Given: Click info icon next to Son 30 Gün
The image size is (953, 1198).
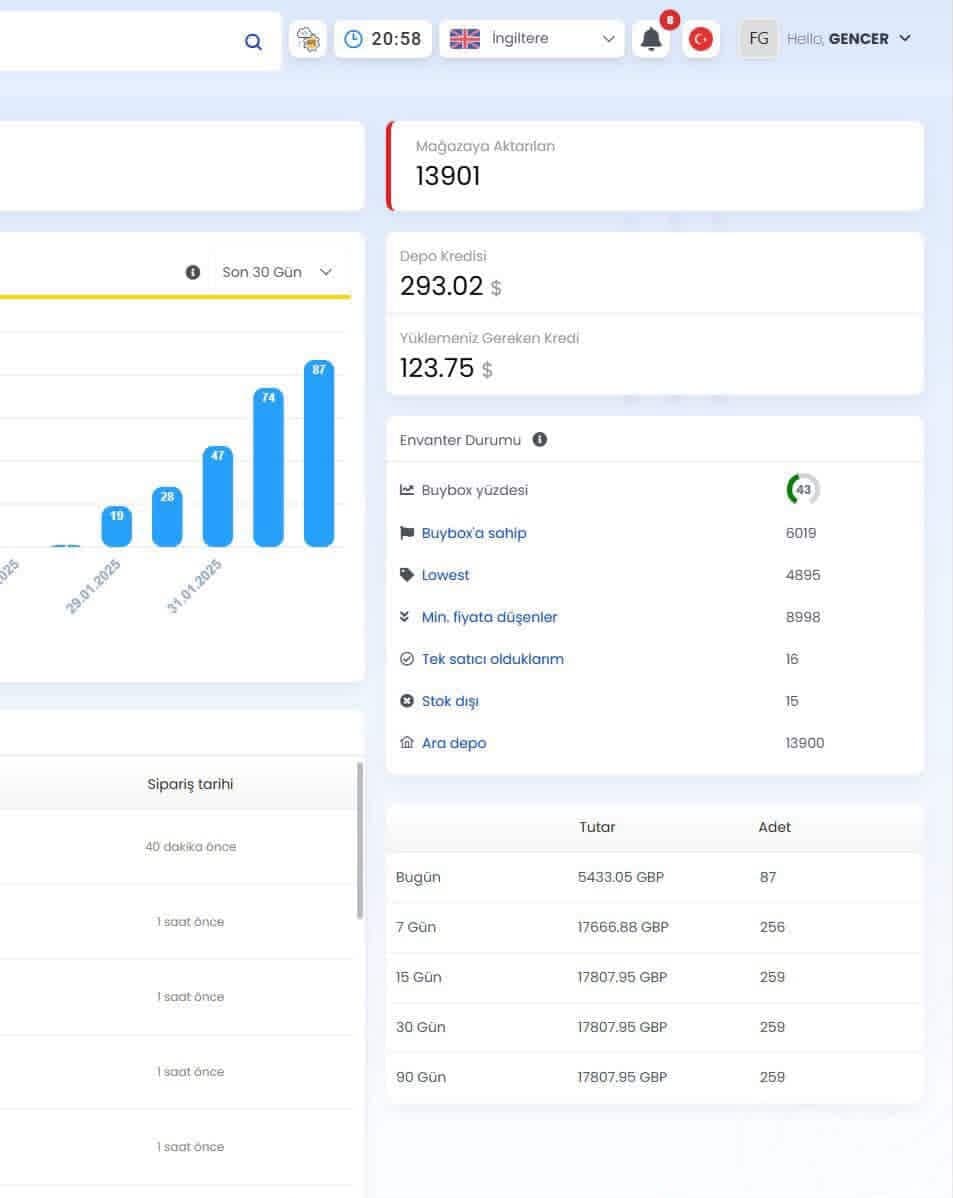Looking at the screenshot, I should 193,272.
